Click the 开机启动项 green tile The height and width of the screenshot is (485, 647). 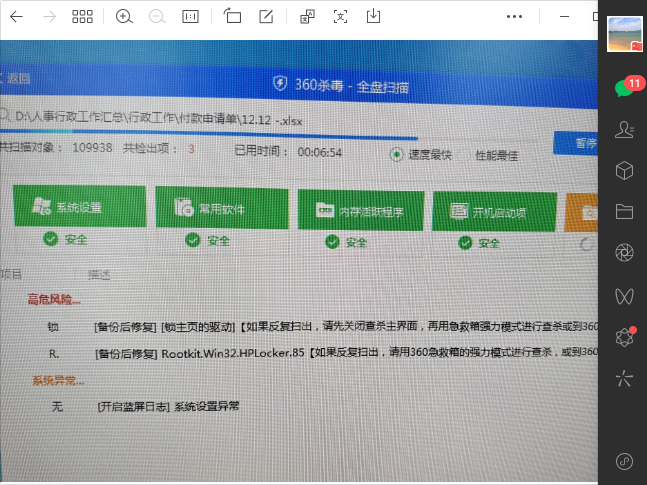[x=494, y=212]
